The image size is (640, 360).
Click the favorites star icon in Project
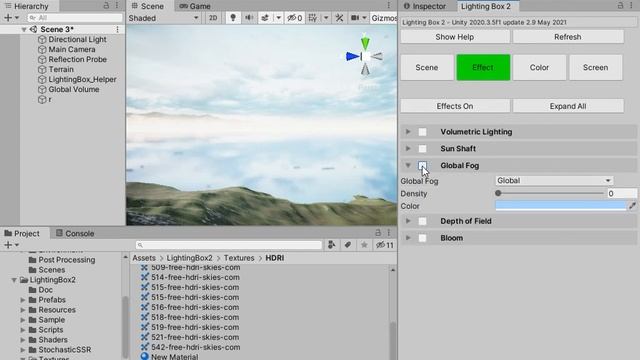point(364,245)
